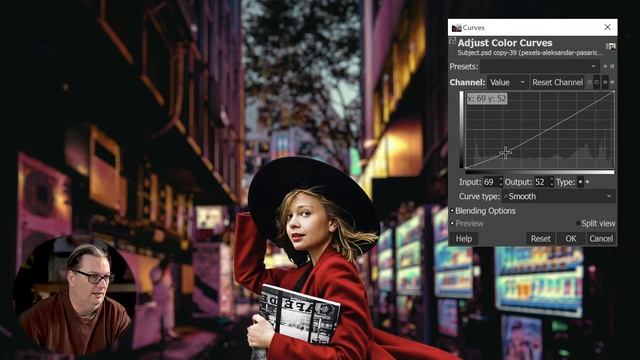
Task: Click the horizontal input gradient bar under graph
Action: coord(540,173)
